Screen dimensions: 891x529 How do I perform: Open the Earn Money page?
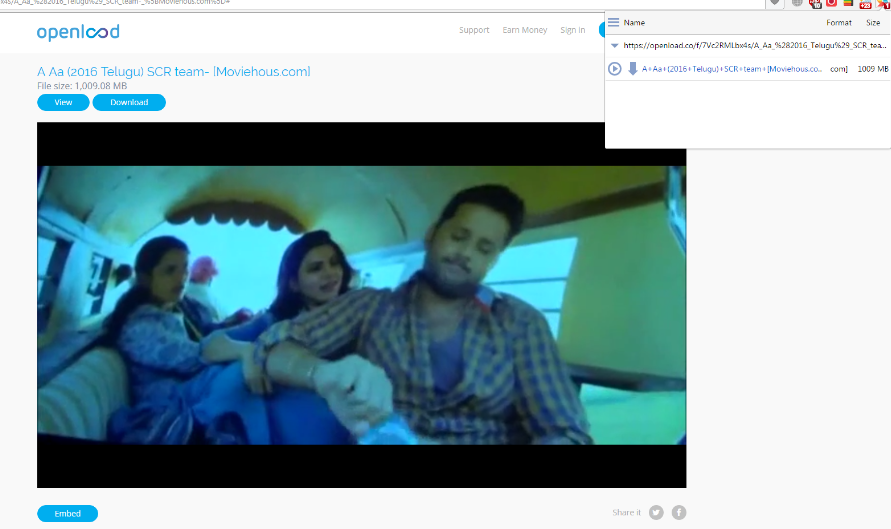coord(524,30)
